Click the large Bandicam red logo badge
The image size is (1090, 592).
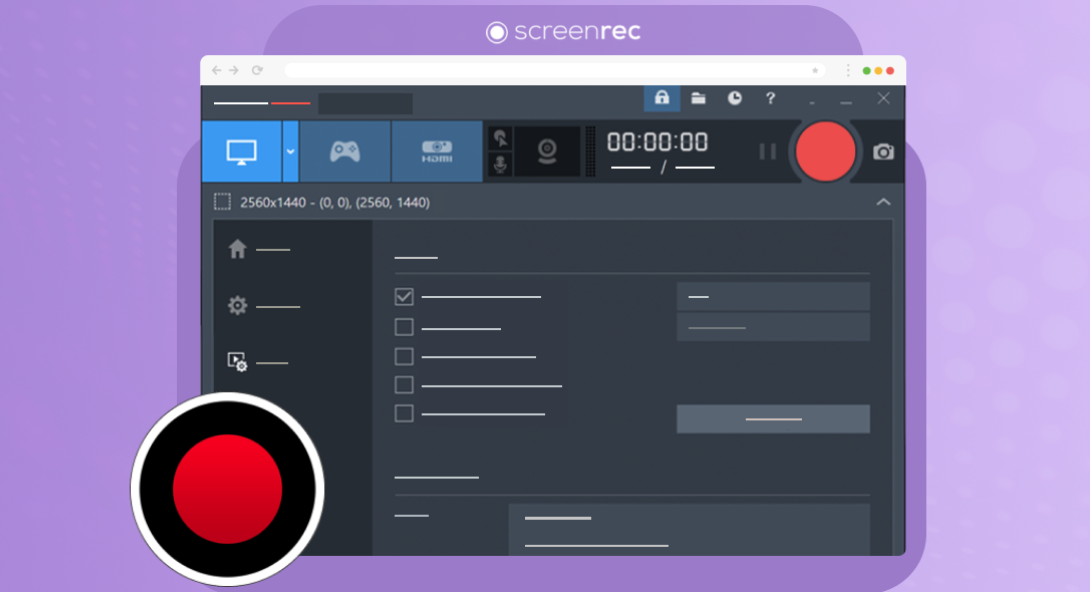(227, 488)
